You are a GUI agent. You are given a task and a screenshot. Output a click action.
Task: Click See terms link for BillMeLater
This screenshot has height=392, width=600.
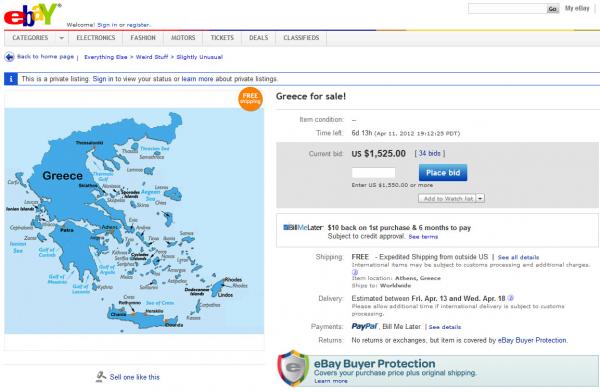pyautogui.click(x=423, y=237)
